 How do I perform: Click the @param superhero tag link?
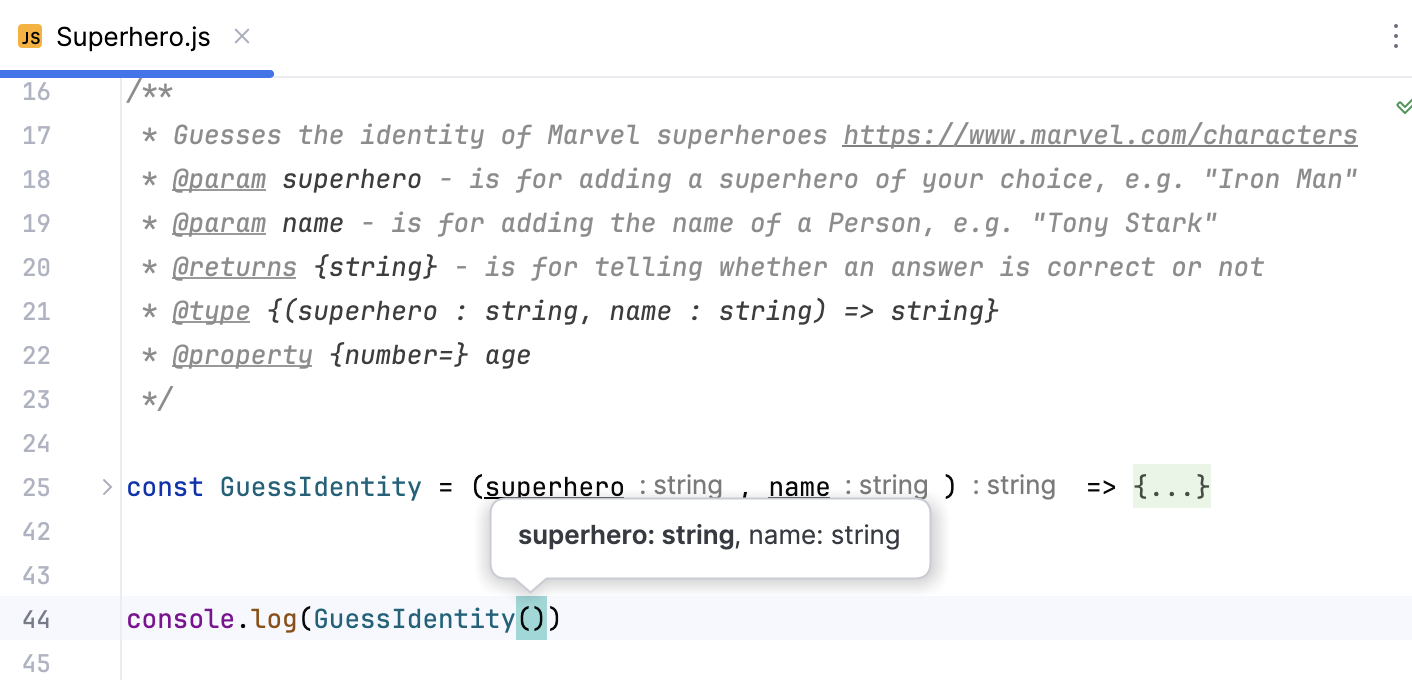[219, 179]
